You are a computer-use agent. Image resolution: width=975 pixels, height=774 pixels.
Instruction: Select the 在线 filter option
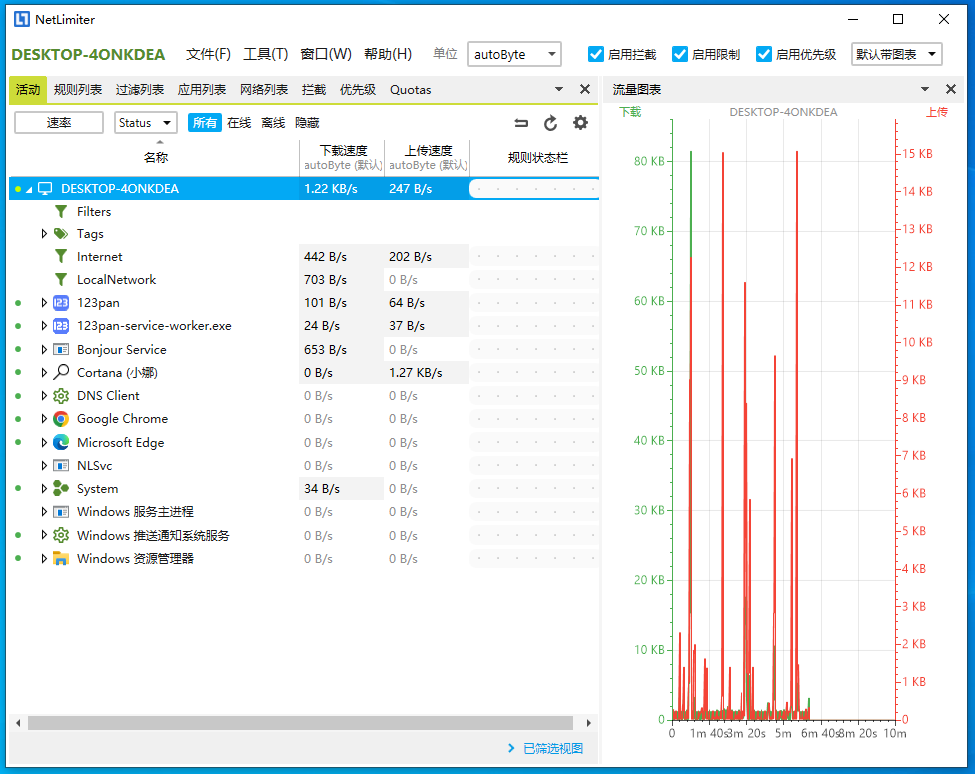point(239,123)
